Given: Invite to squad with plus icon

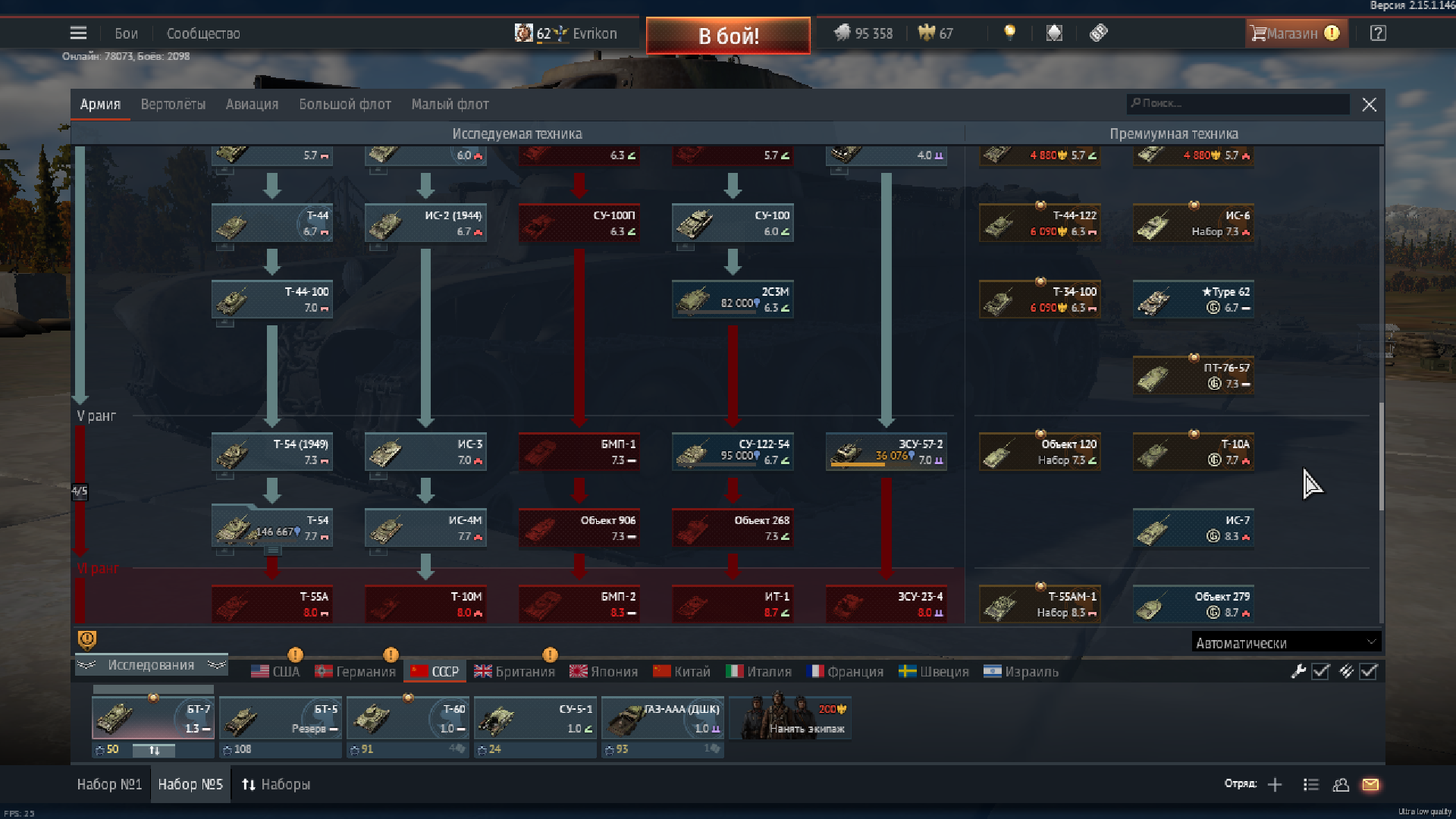Looking at the screenshot, I should [1275, 785].
